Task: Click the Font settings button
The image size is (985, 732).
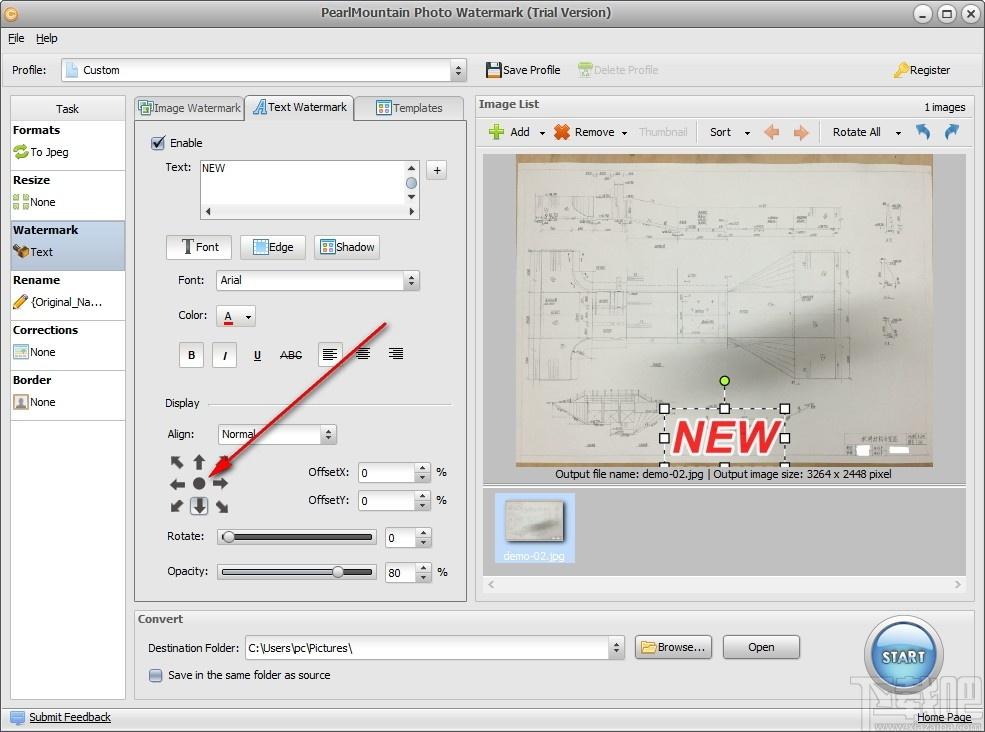Action: pyautogui.click(x=199, y=247)
